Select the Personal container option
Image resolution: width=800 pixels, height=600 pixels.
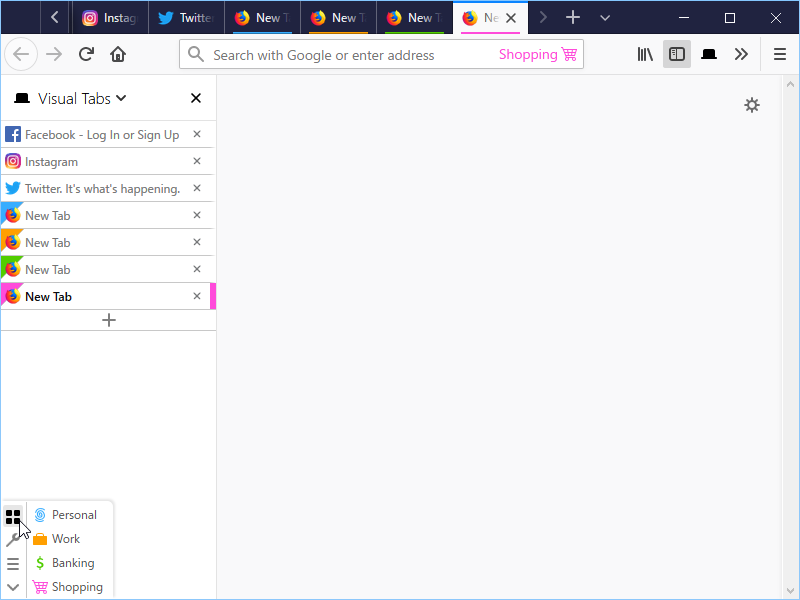pos(73,515)
